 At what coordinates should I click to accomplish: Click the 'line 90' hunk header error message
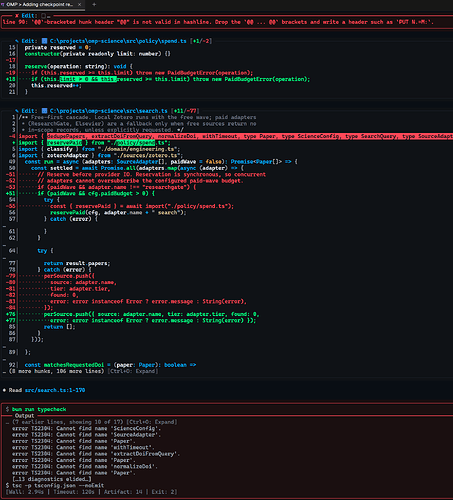coord(218,22)
